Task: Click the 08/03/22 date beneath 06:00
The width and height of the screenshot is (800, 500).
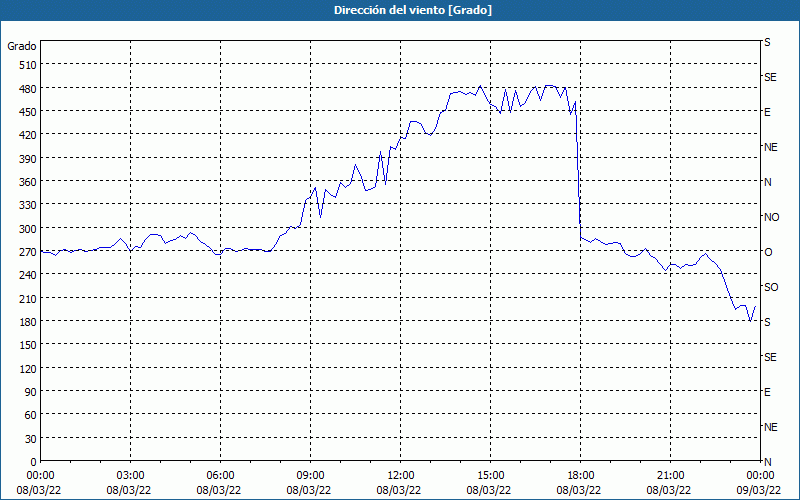Action: 219,490
